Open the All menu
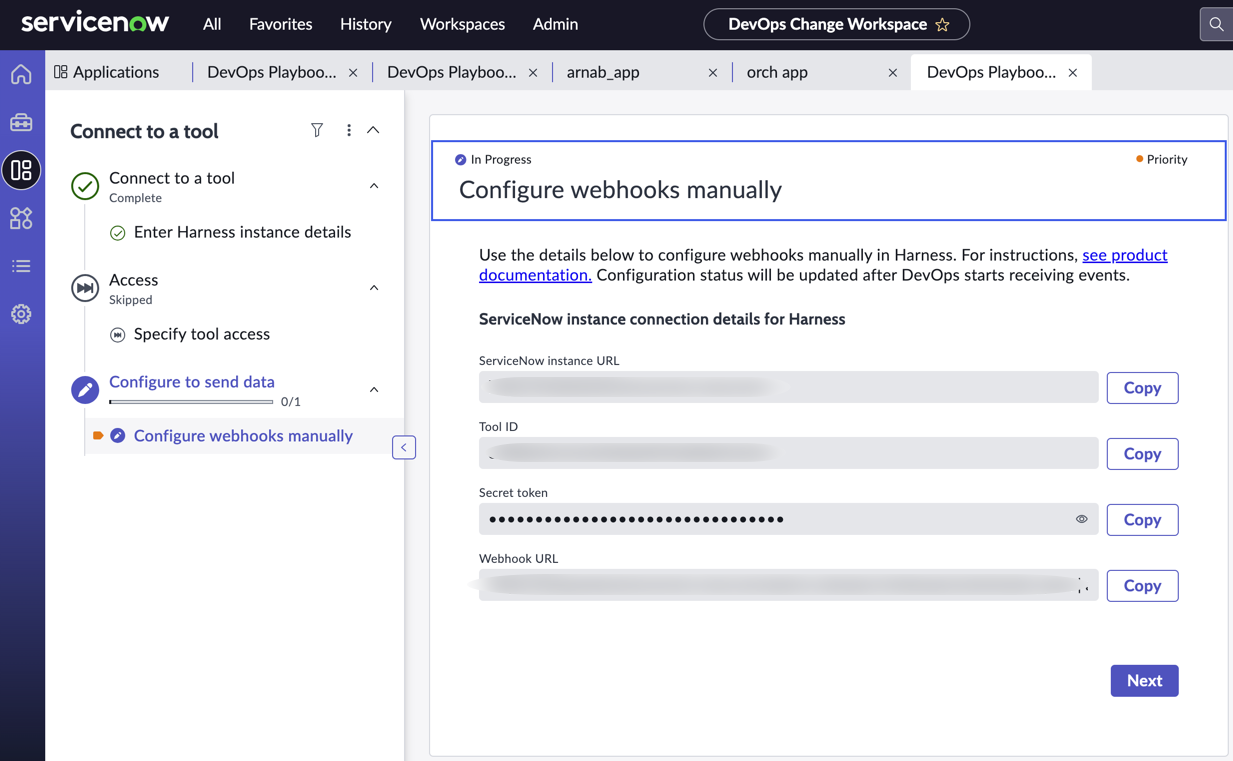Image resolution: width=1233 pixels, height=761 pixels. point(212,24)
